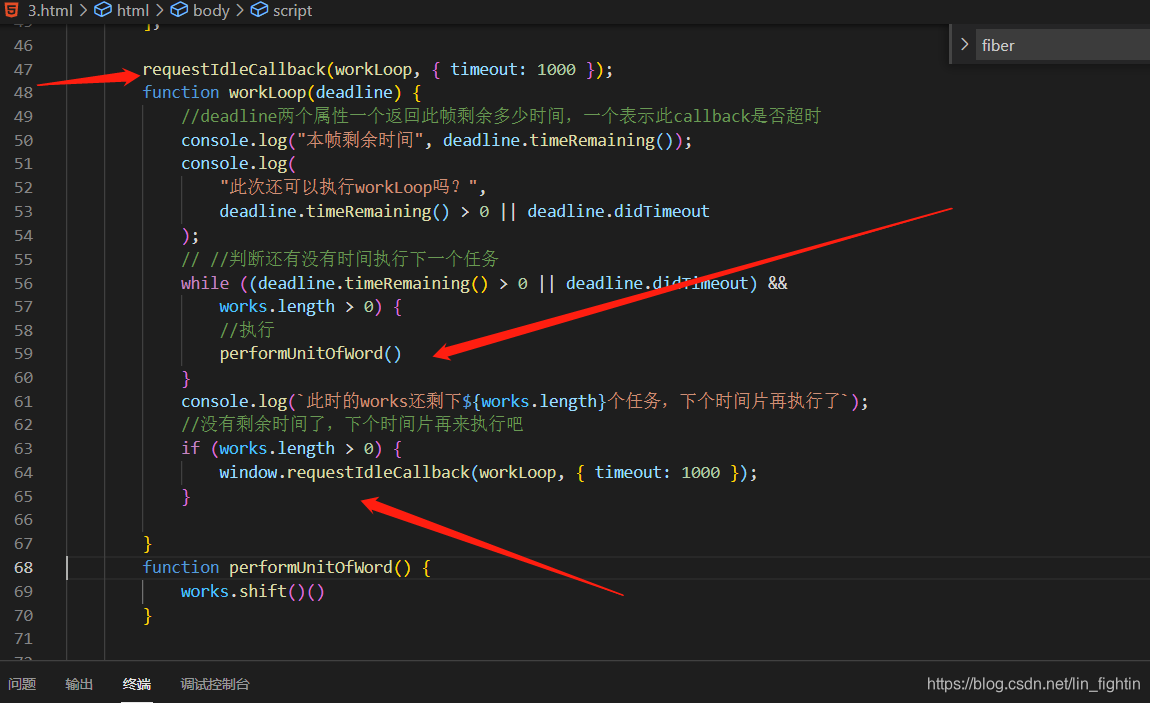Switch to the 问题 panel tab

point(22,684)
